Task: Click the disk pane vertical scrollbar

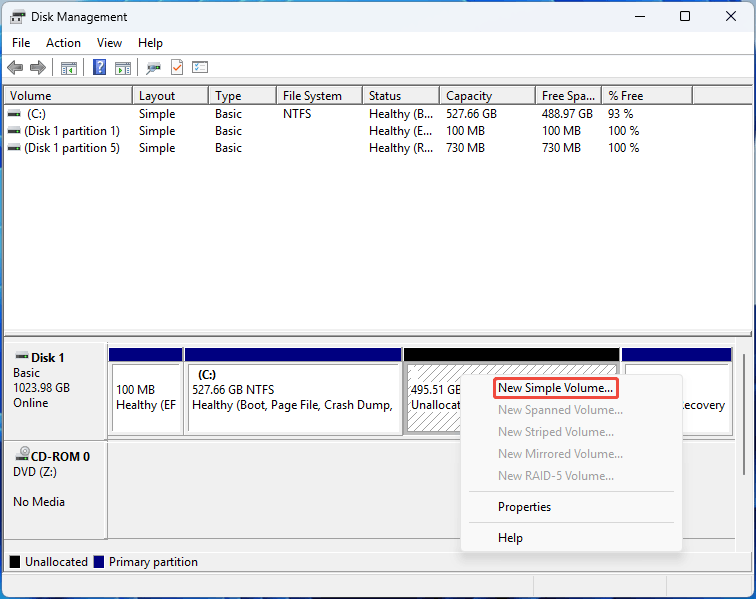Action: (745, 414)
